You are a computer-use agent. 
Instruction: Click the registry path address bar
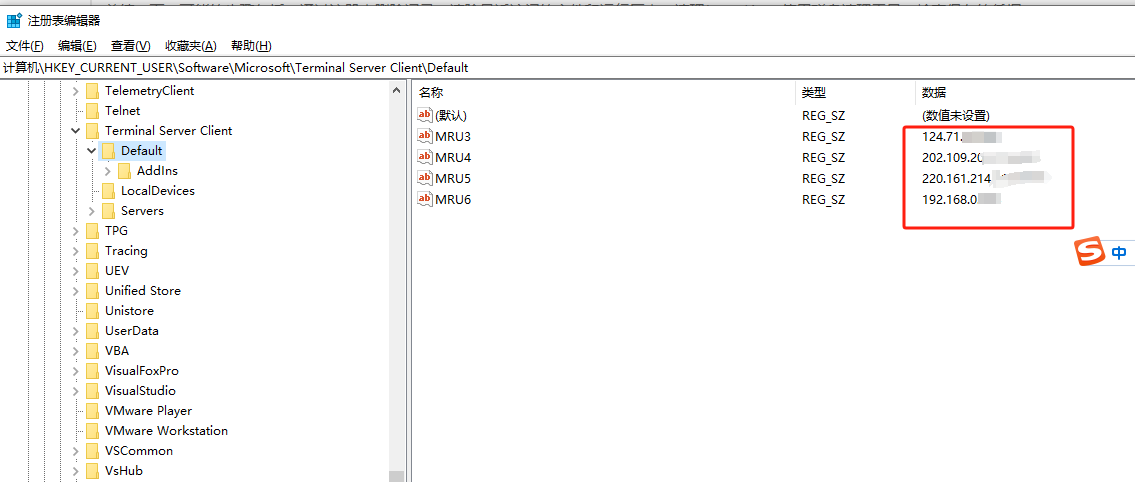click(568, 67)
